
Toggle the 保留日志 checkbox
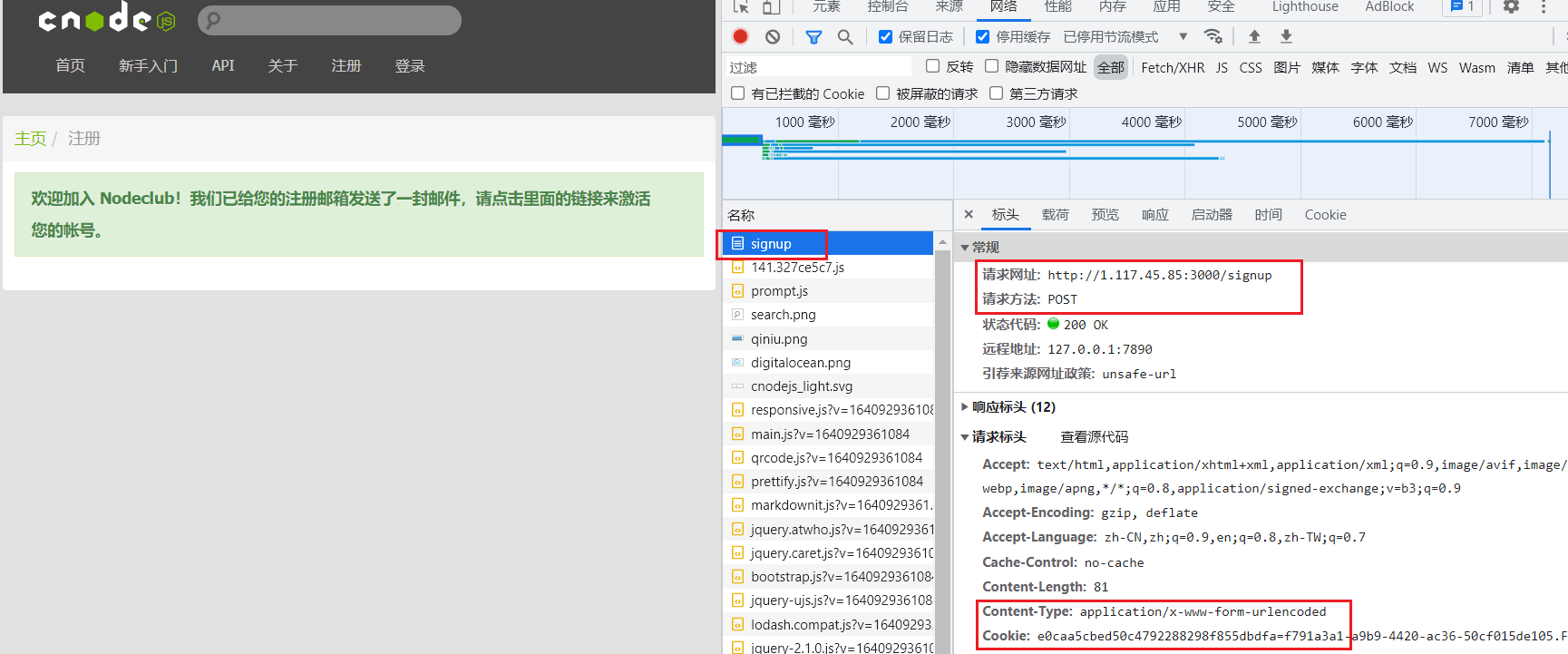886,37
